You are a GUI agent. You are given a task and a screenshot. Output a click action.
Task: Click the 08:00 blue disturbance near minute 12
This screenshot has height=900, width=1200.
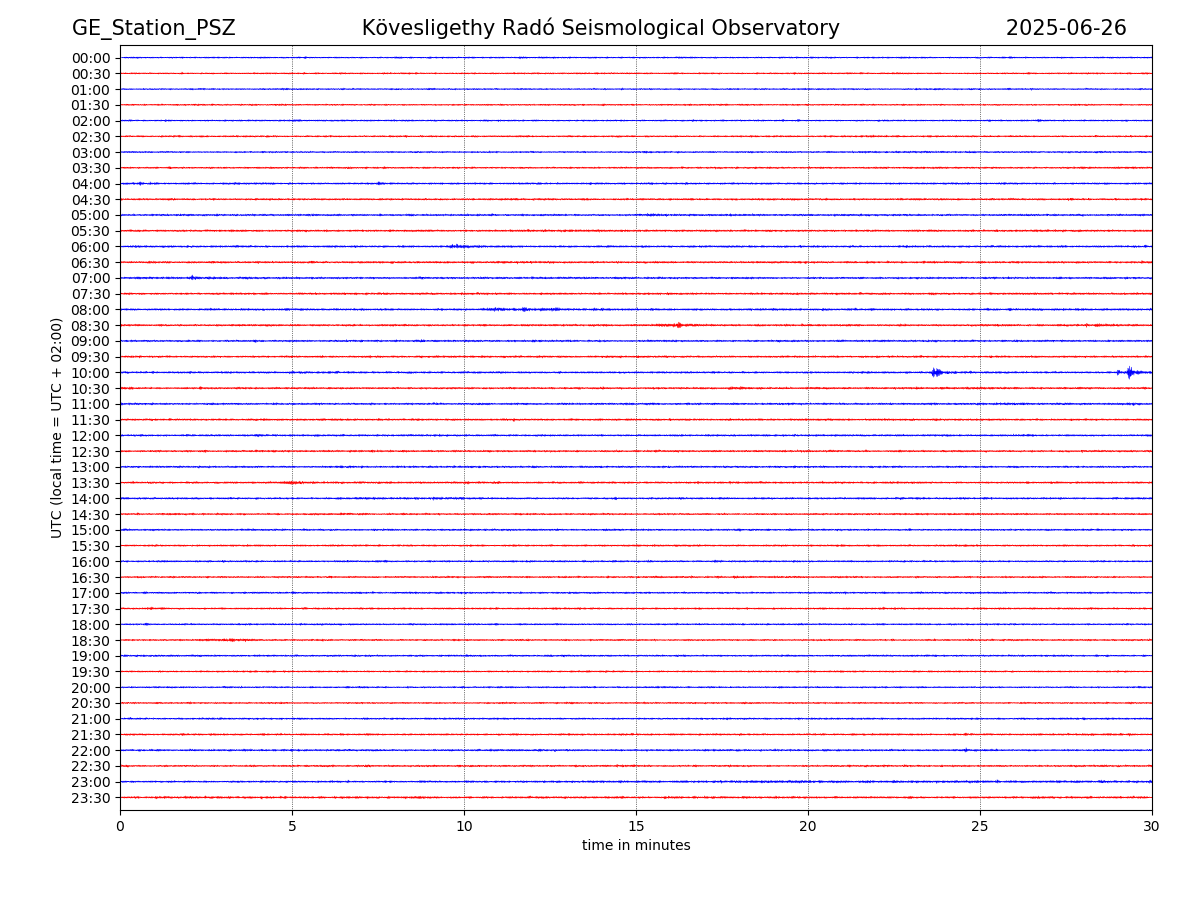[x=522, y=309]
